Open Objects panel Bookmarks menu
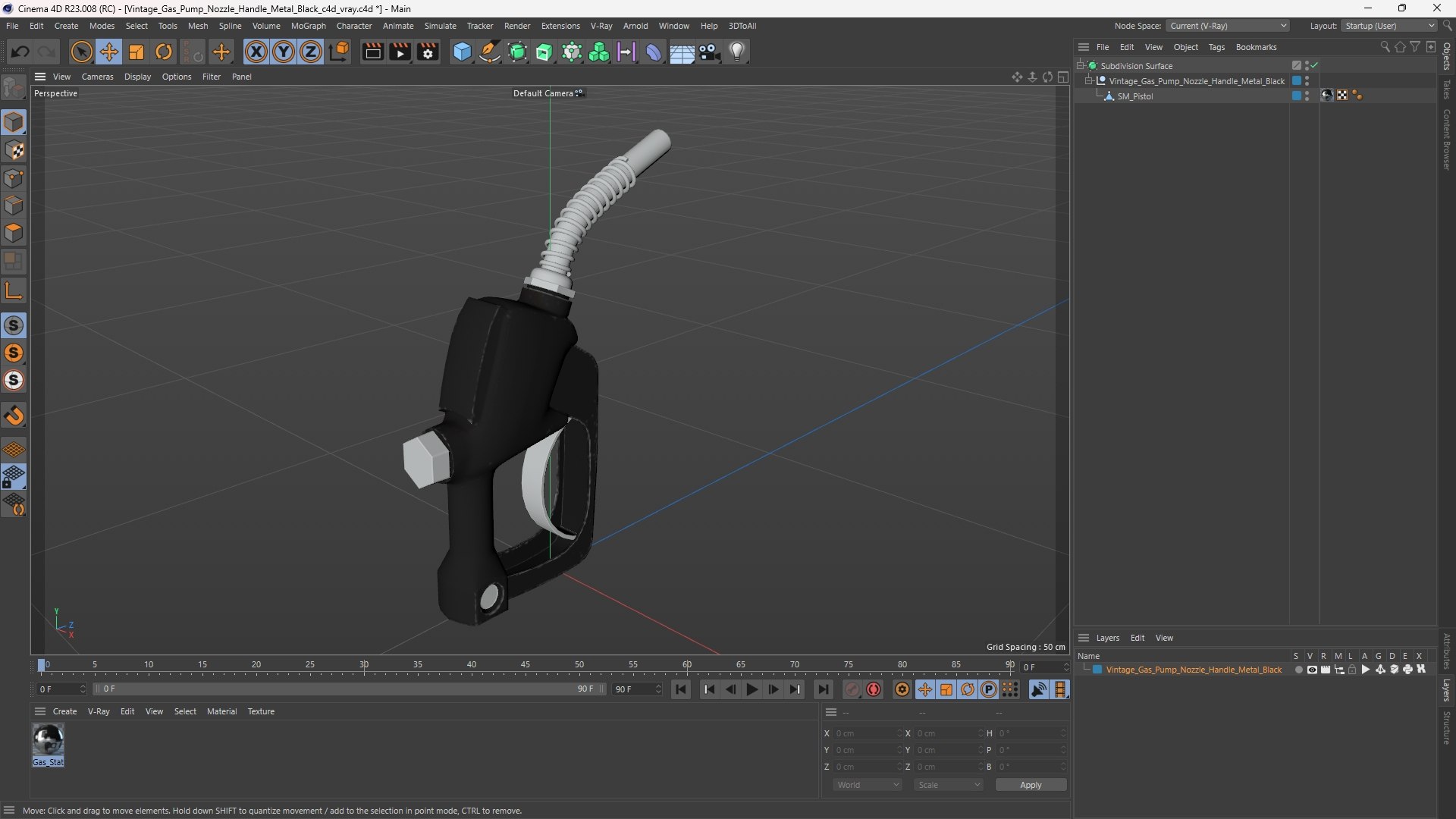1456x819 pixels. coord(1256,47)
